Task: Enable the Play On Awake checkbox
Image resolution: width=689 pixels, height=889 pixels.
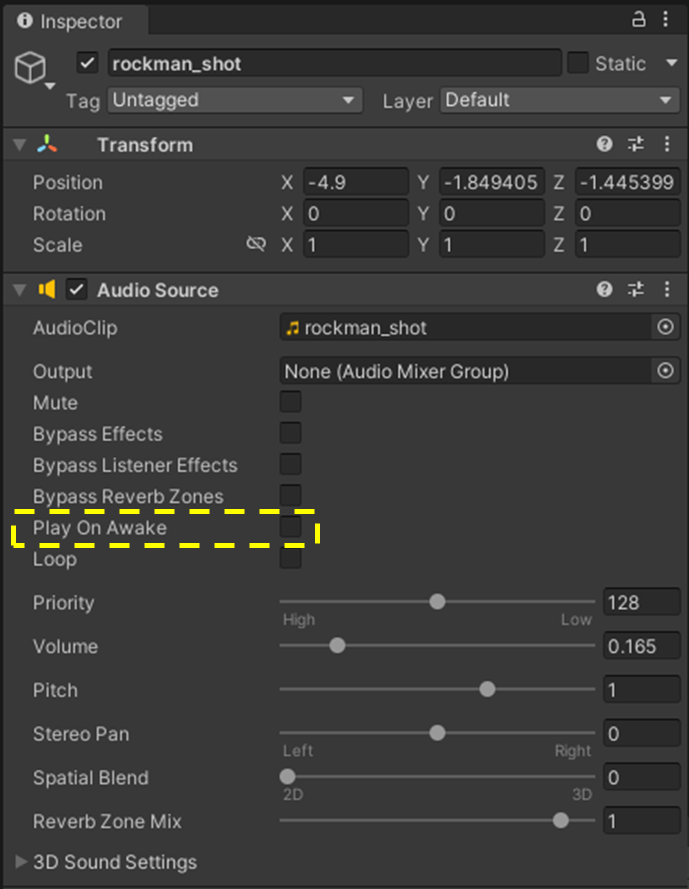Action: [x=290, y=527]
